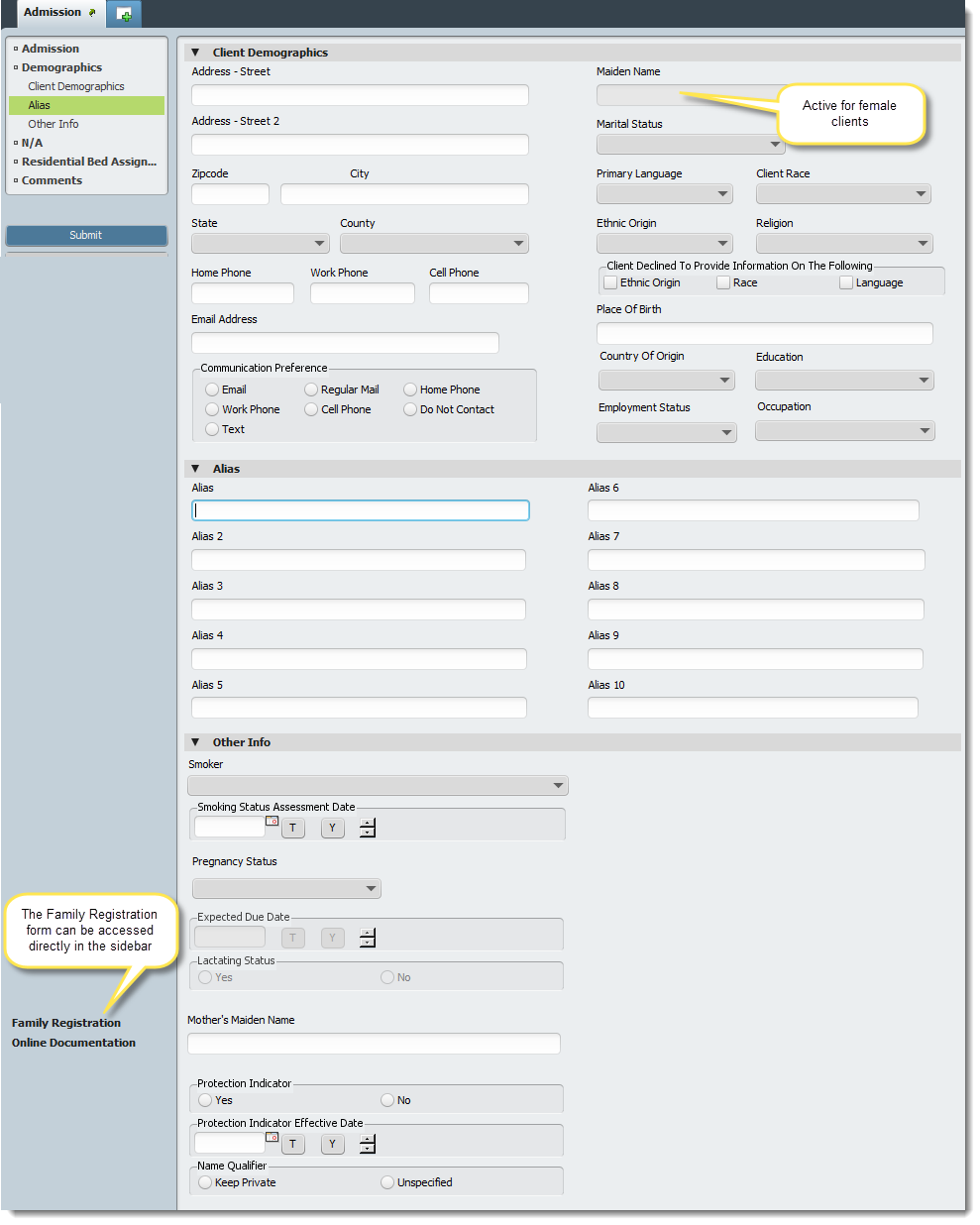Select Regular Mail communication preference

pyautogui.click(x=311, y=390)
